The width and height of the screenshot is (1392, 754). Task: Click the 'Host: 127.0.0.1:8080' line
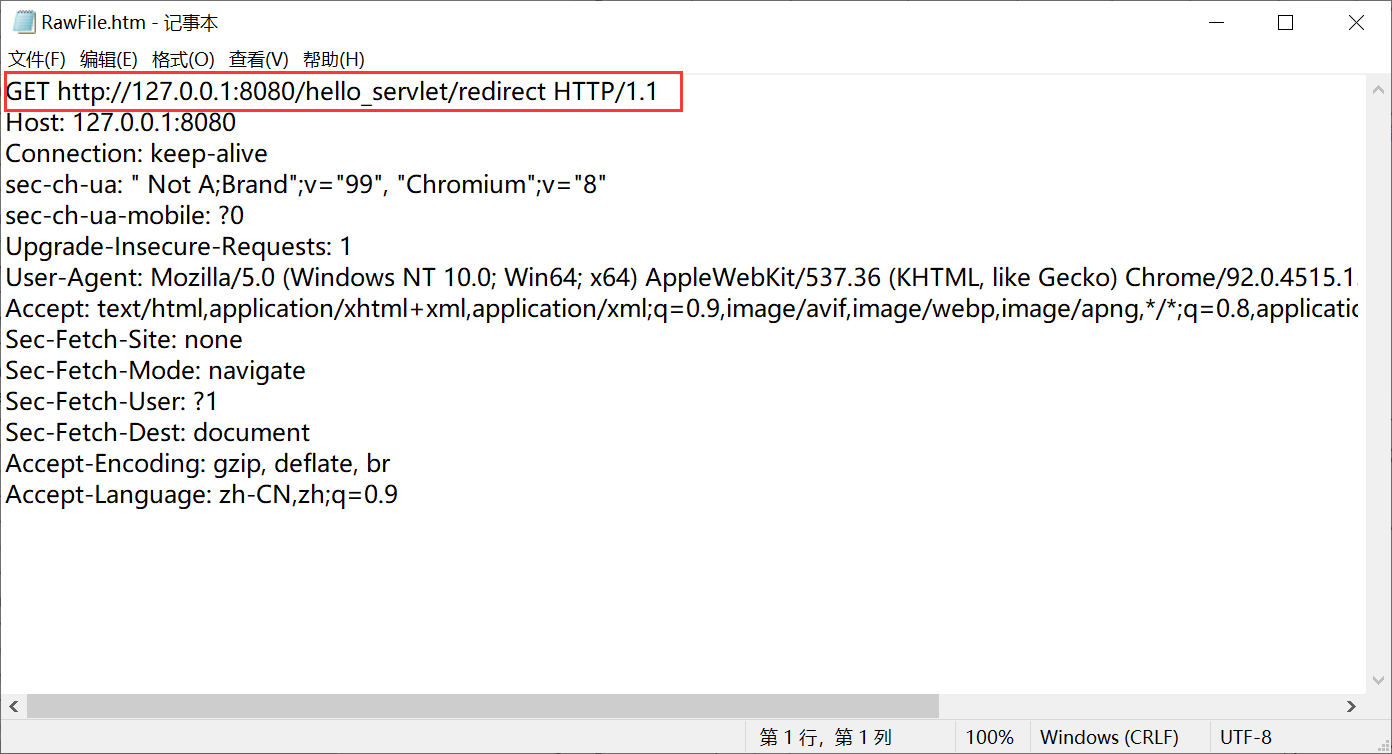(x=121, y=123)
